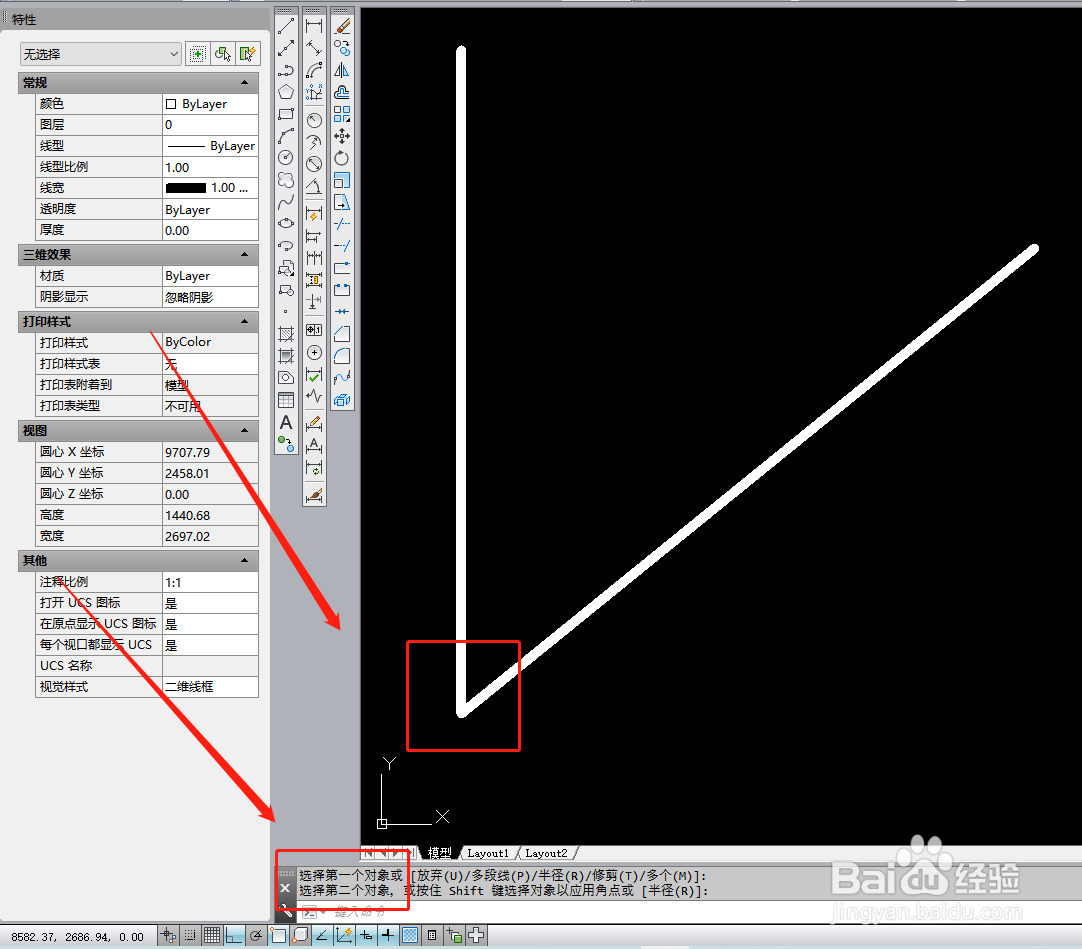Select the Array tool
The image size is (1082, 949).
[342, 114]
